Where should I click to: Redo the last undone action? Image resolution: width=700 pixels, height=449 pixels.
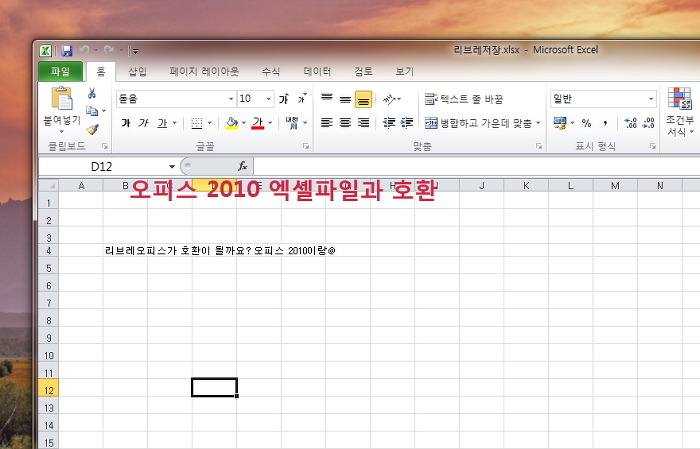[x=108, y=50]
